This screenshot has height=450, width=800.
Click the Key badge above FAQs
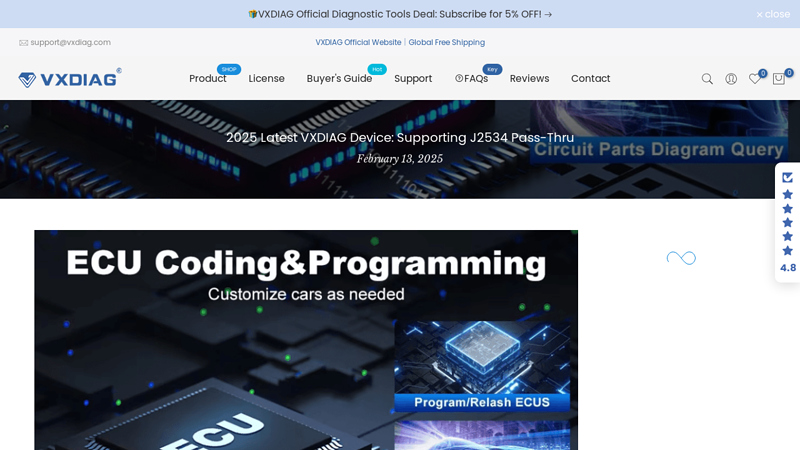492,69
